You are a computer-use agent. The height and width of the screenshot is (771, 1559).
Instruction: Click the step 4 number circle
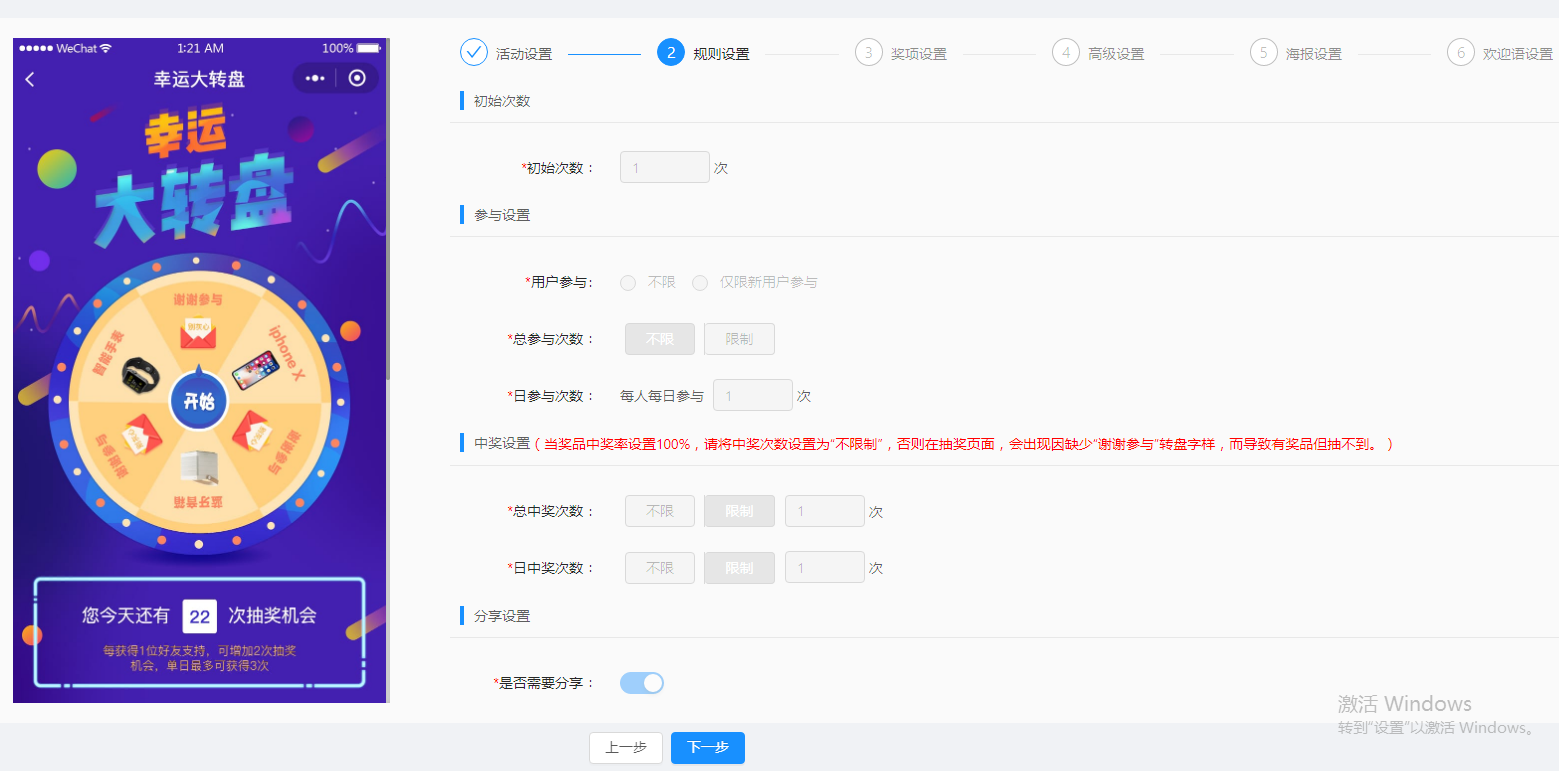[1066, 52]
